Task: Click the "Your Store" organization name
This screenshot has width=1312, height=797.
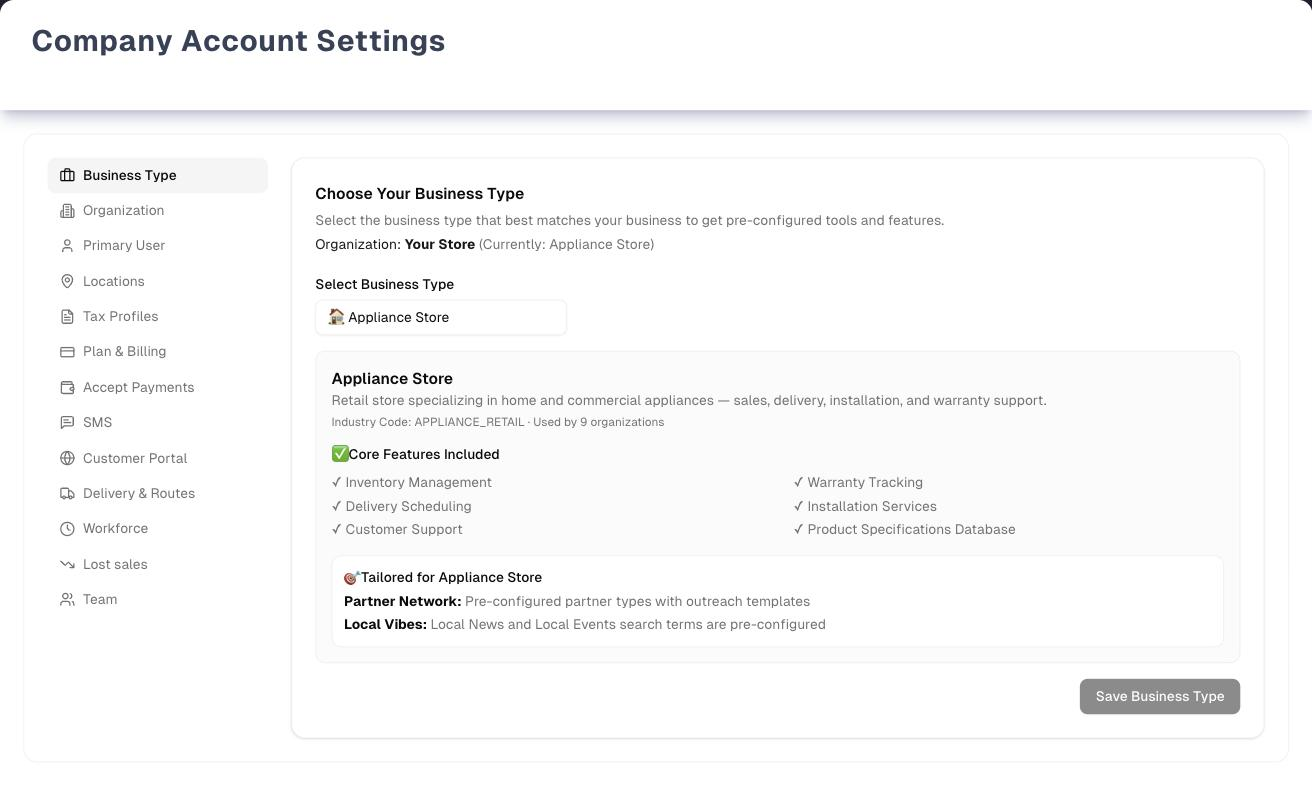Action: tap(440, 244)
